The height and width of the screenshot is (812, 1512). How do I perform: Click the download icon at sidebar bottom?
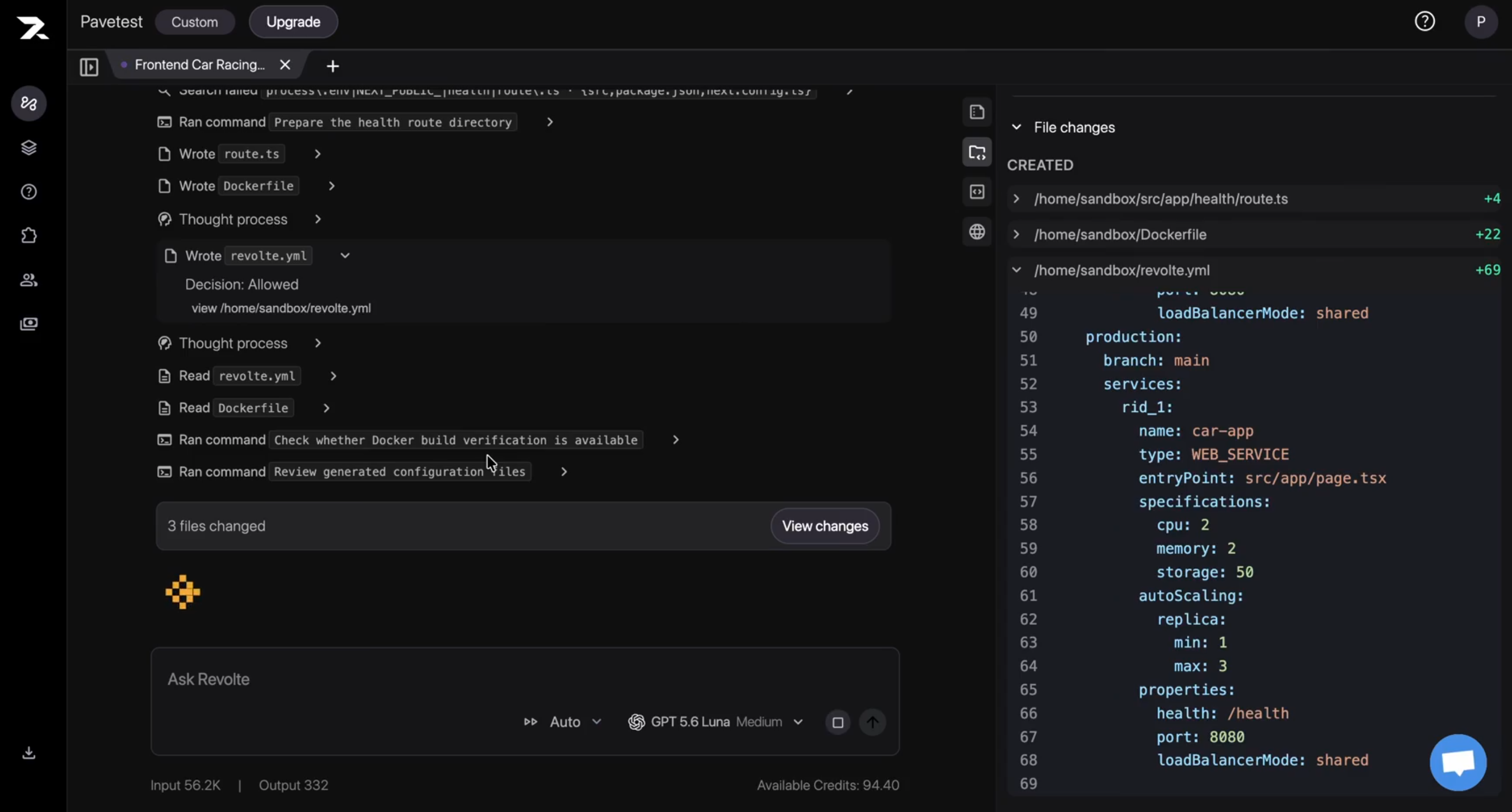[x=29, y=753]
